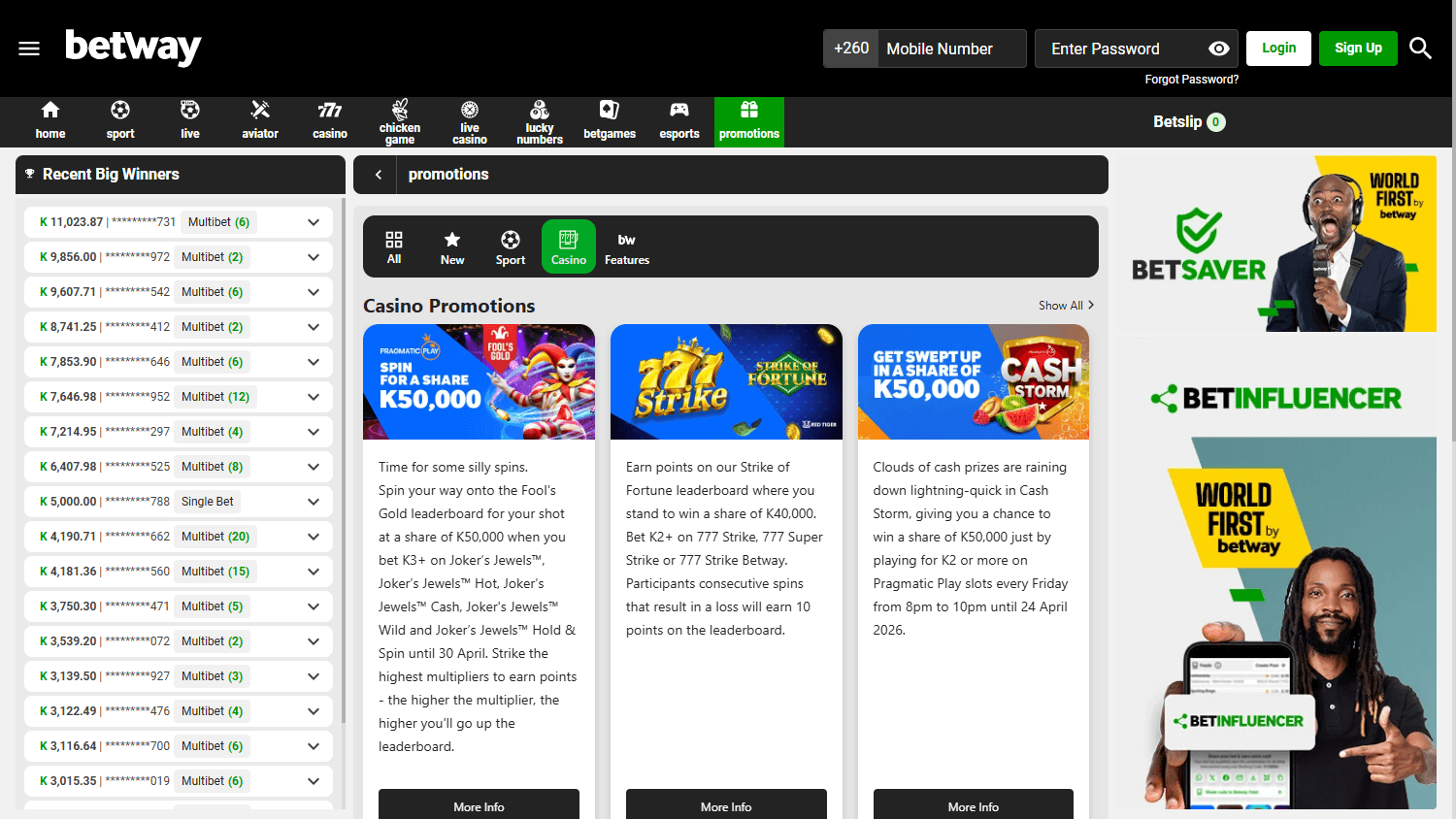
Task: Click the 777 Strike of Fortune banner
Action: point(726,381)
